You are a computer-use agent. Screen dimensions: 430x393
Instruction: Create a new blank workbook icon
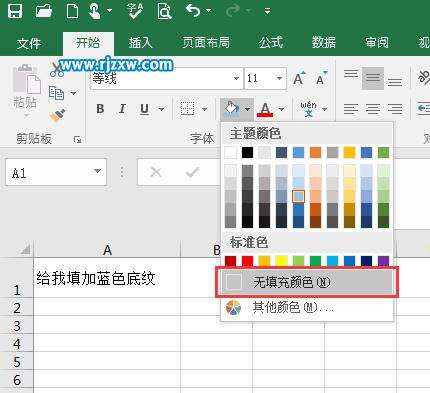coord(72,10)
